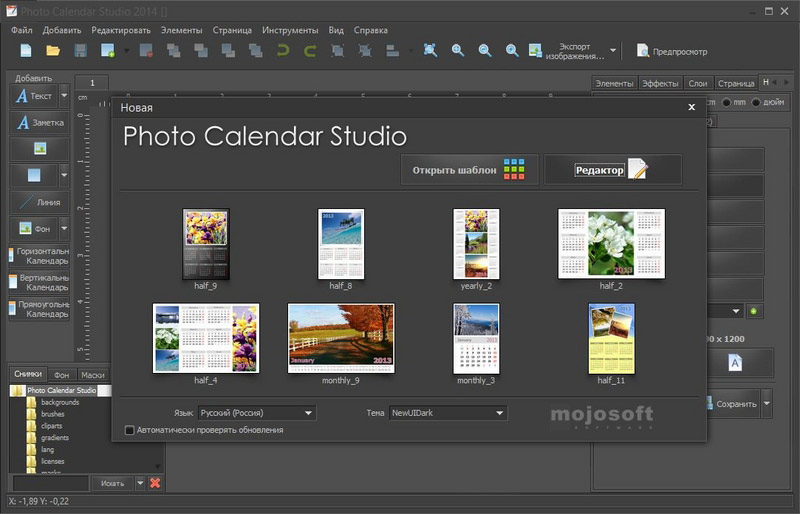
Task: Switch to the Маски tab
Action: 93,375
